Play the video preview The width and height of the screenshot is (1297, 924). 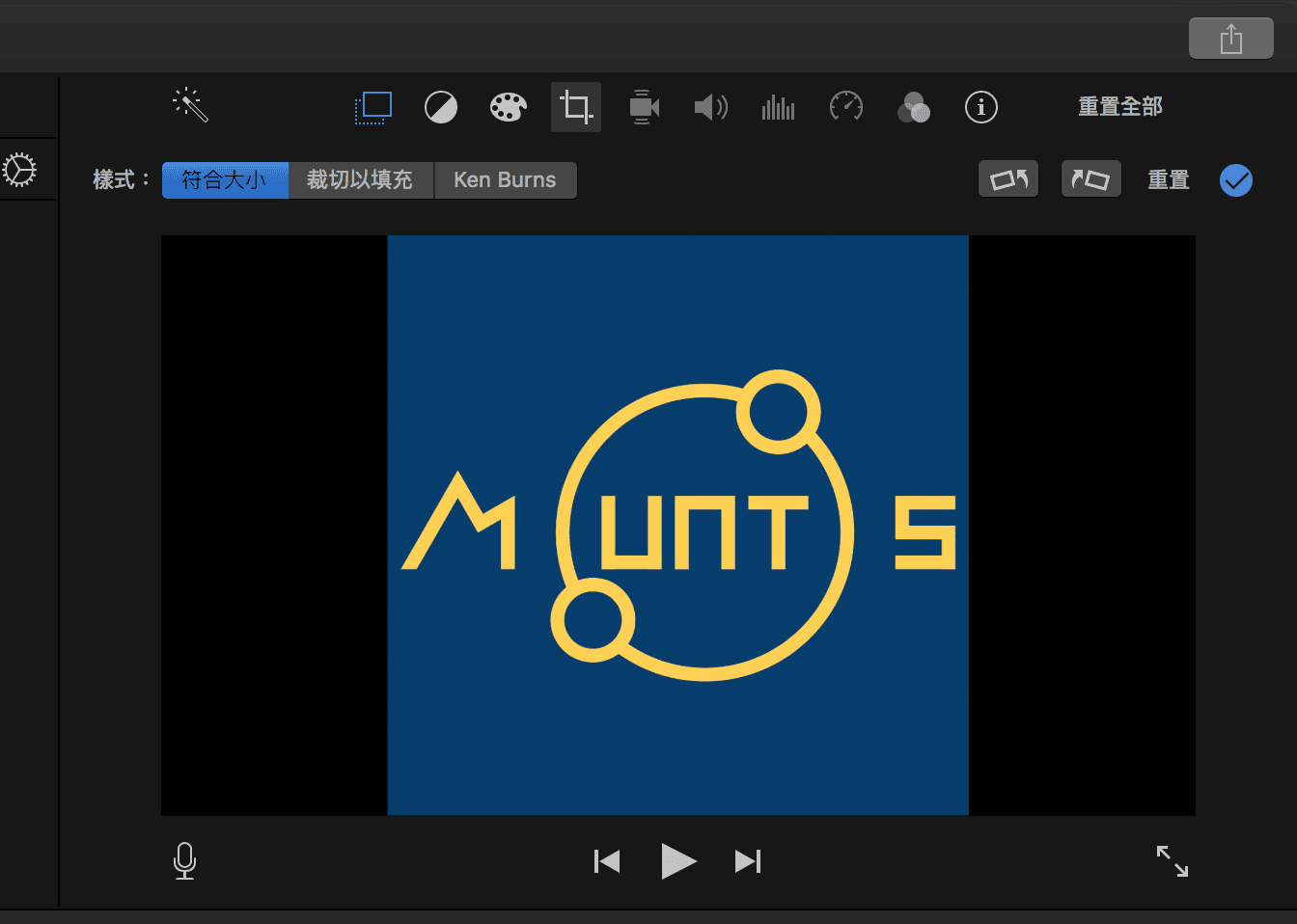(x=678, y=861)
